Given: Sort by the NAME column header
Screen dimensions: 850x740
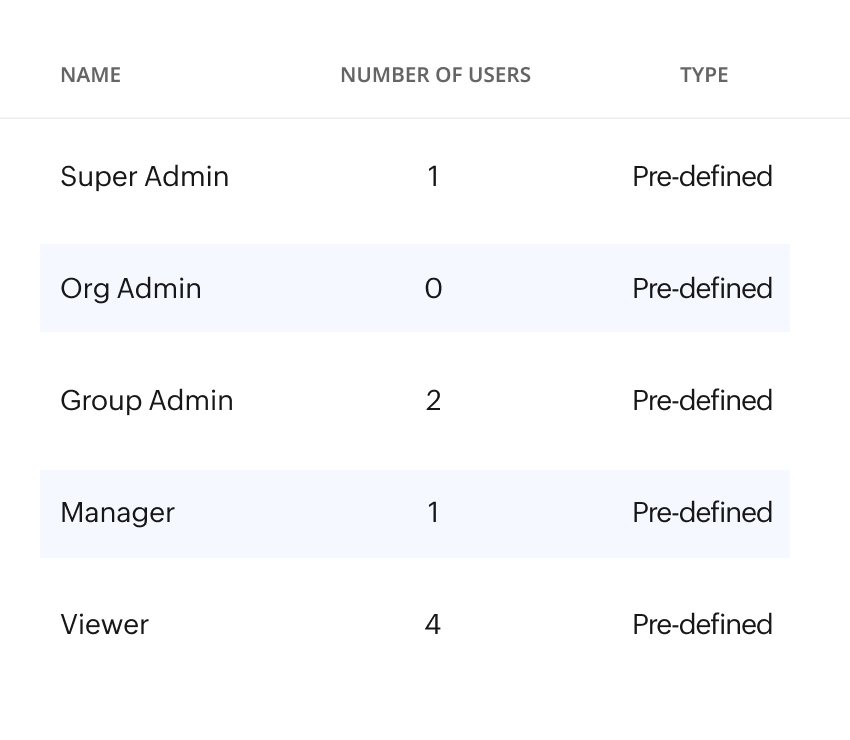Looking at the screenshot, I should [x=90, y=75].
